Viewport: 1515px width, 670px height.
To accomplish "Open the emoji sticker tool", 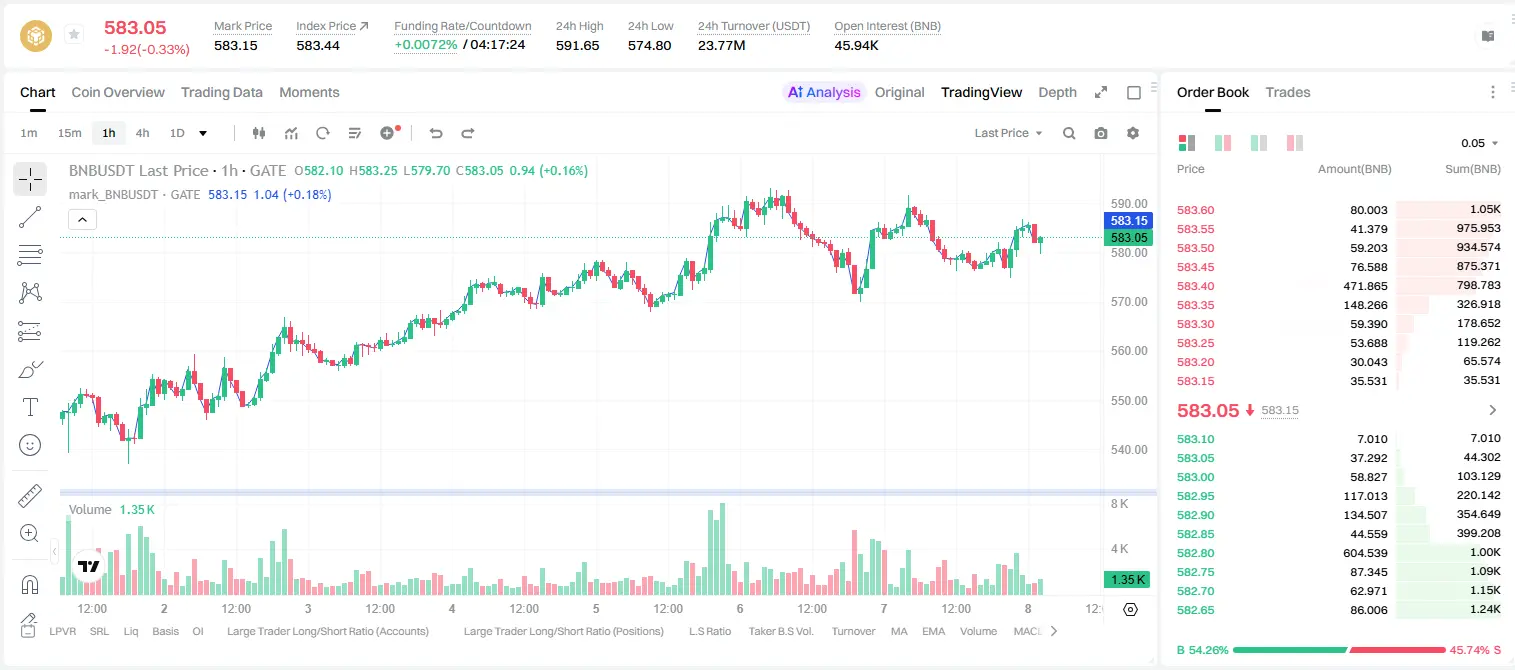I will tap(30, 445).
